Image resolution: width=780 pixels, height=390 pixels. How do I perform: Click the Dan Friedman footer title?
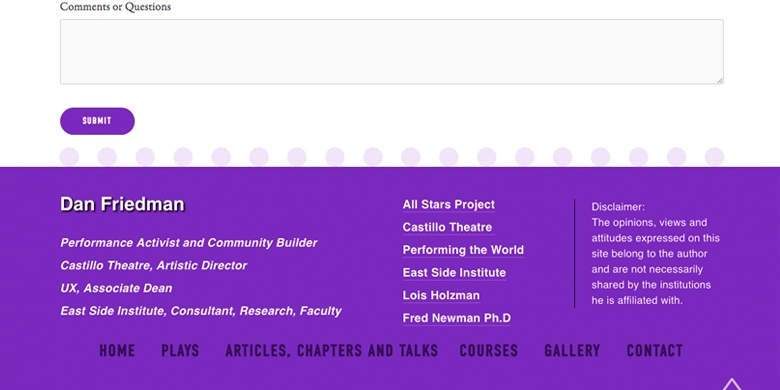(122, 204)
